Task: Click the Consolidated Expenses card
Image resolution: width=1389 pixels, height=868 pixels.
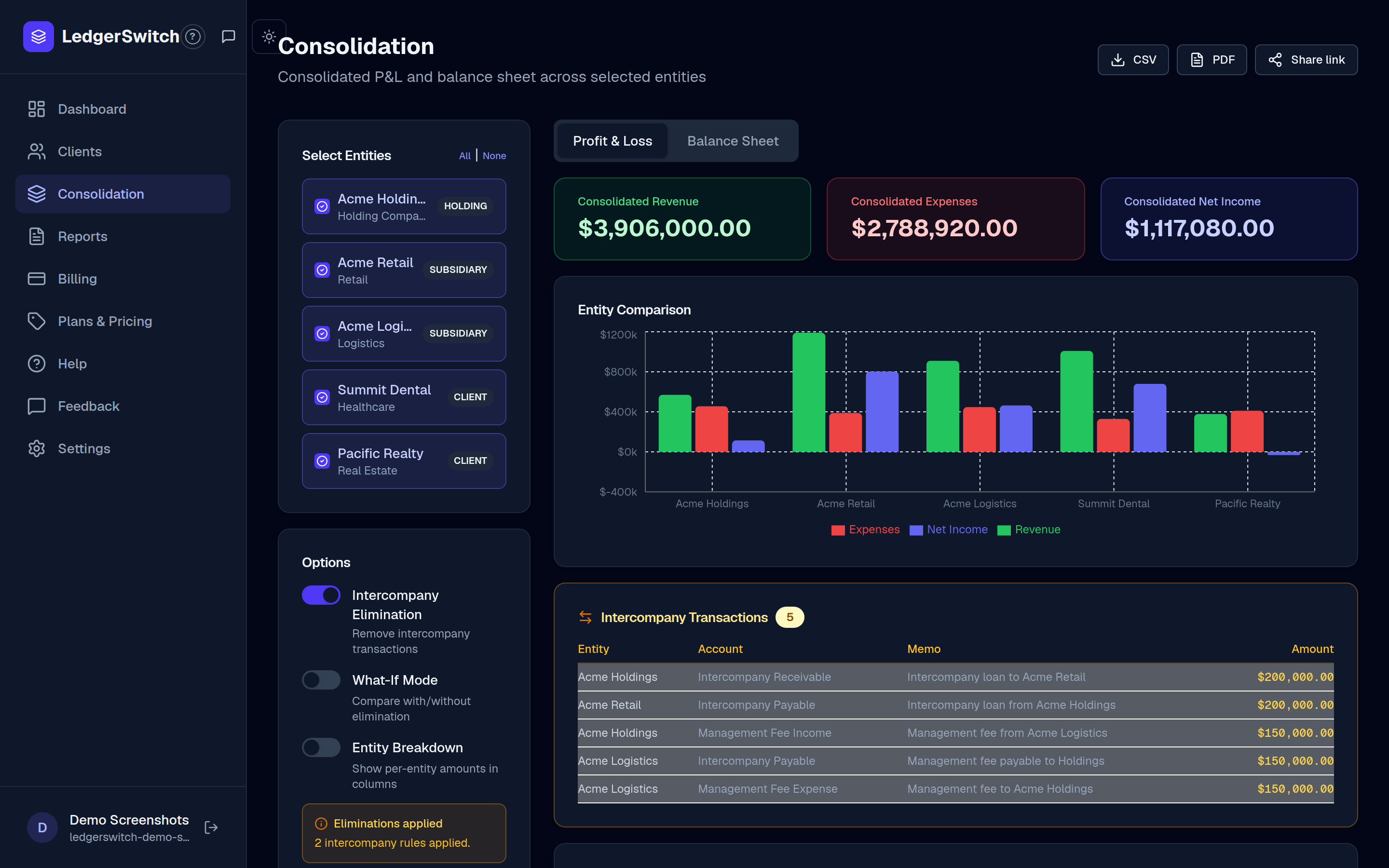Action: tap(955, 219)
